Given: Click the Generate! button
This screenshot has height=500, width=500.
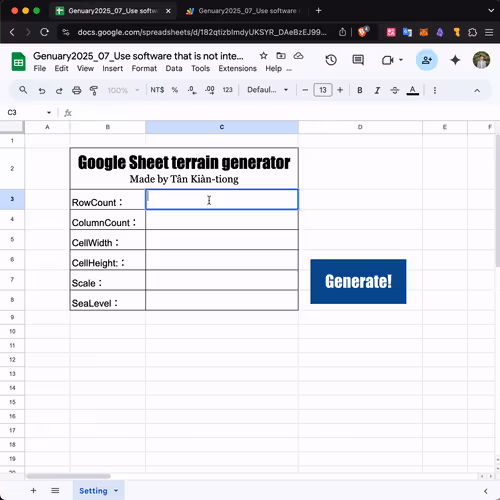Looking at the screenshot, I should (x=358, y=282).
